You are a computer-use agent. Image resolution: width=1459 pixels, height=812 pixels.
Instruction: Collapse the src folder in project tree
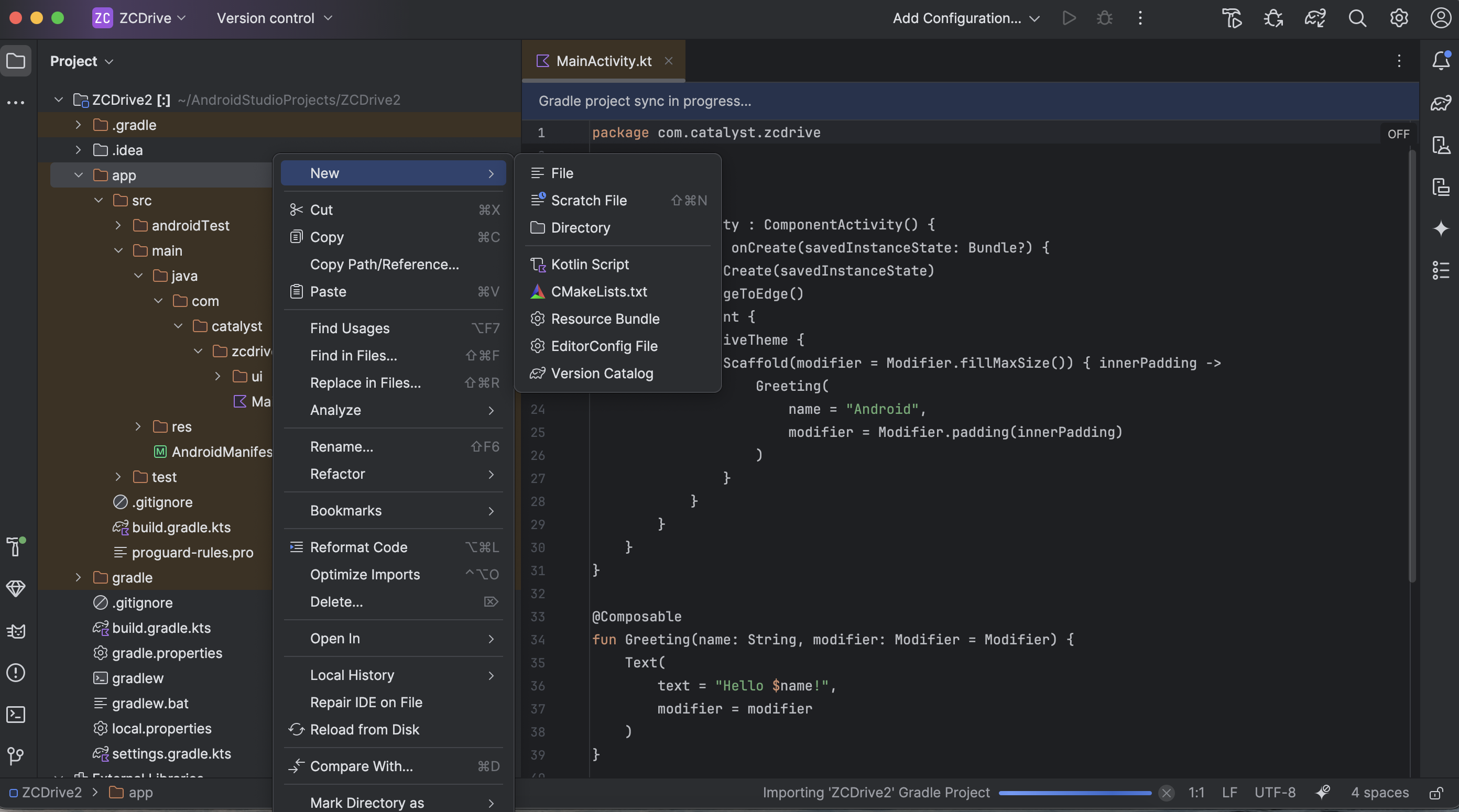click(x=99, y=201)
